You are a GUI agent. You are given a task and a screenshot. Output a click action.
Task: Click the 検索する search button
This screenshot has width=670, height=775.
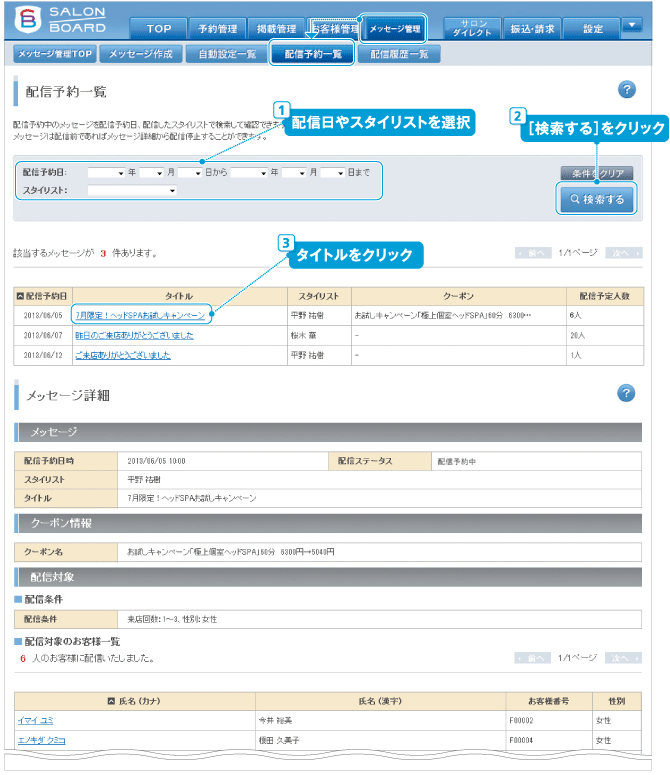coord(597,200)
